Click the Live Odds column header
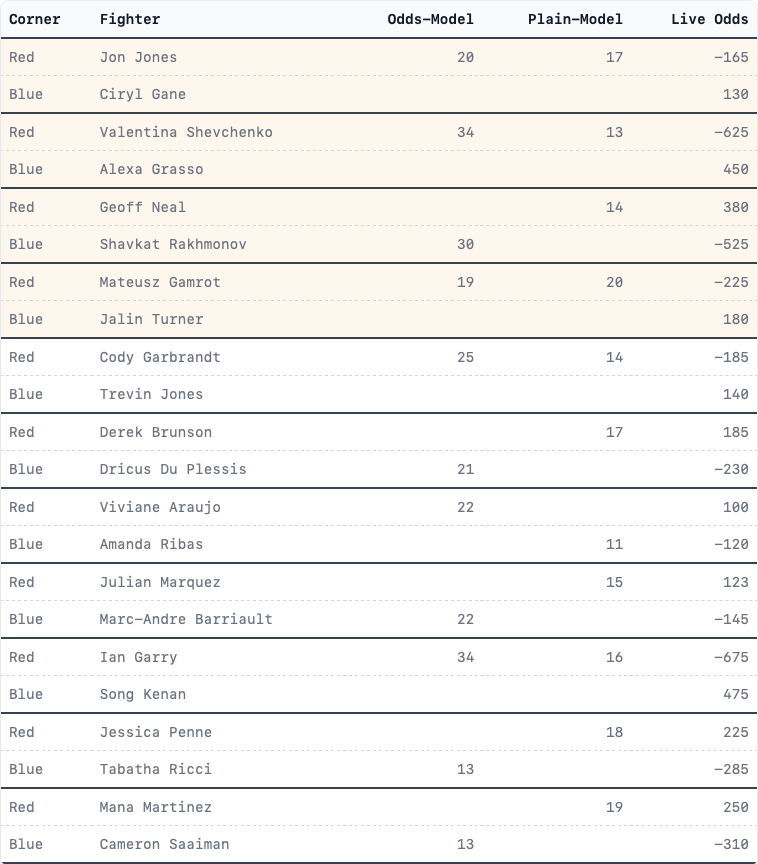 710,19
